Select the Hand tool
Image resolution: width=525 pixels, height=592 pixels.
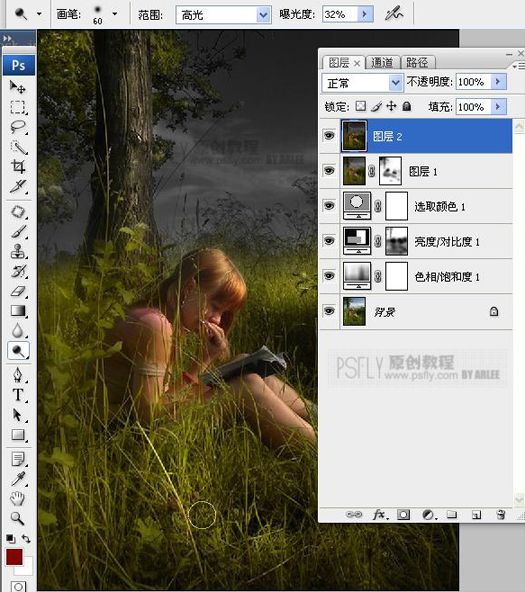pos(18,499)
